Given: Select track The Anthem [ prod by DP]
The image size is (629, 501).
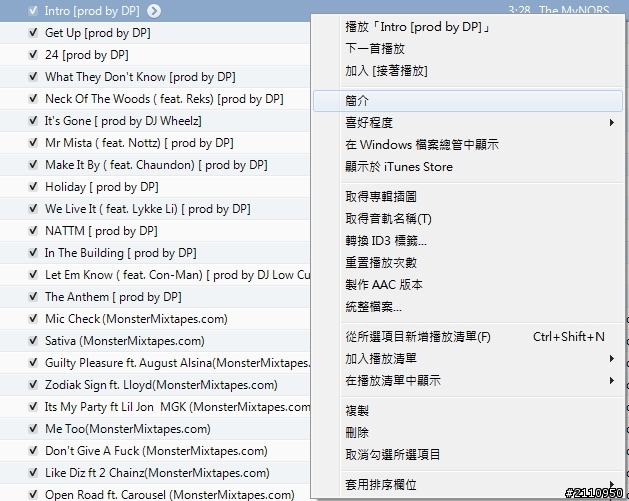Looking at the screenshot, I should [x=113, y=297].
